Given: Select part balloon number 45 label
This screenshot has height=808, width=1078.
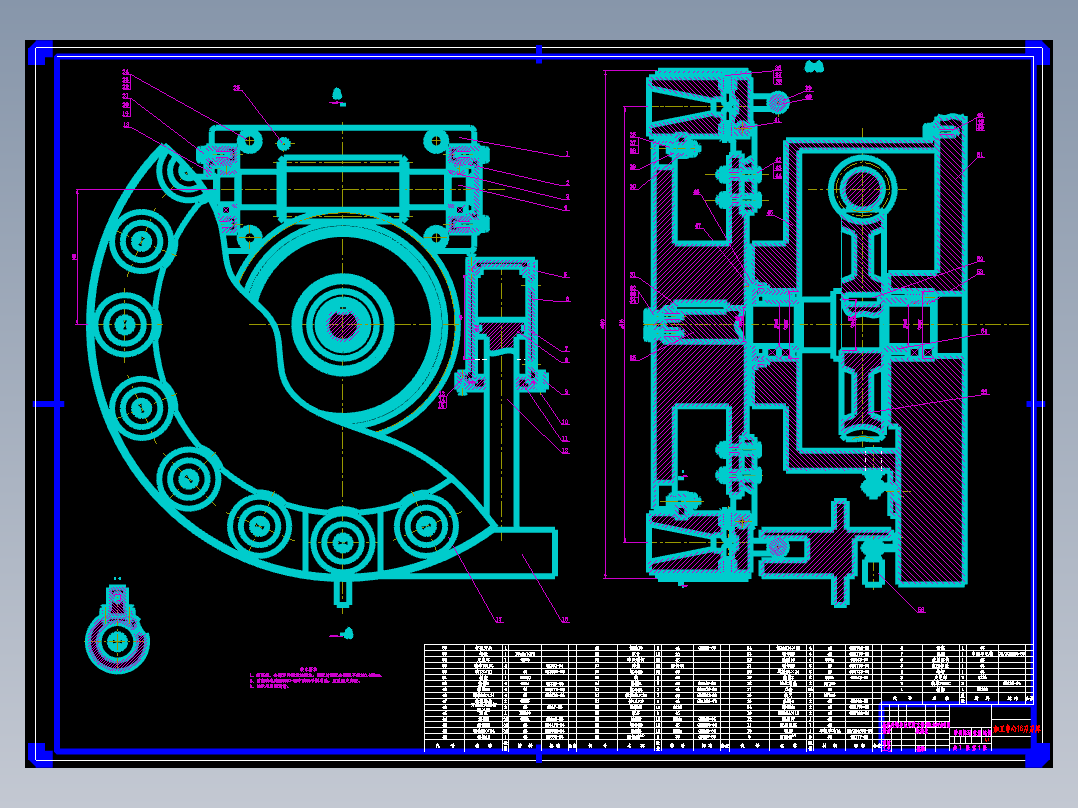Looking at the screenshot, I should pos(770,213).
